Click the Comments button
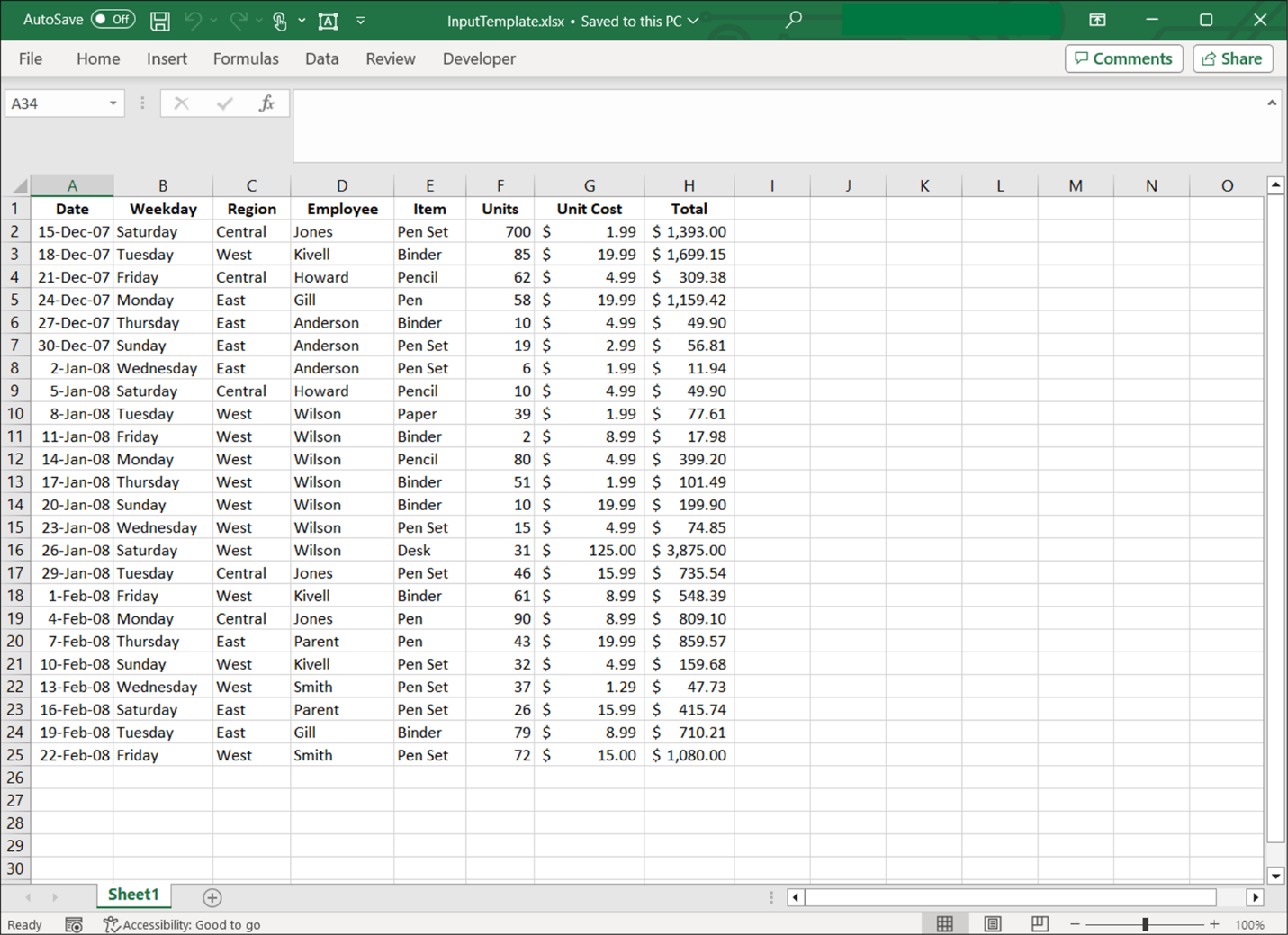The width and height of the screenshot is (1288, 935). pos(1123,58)
